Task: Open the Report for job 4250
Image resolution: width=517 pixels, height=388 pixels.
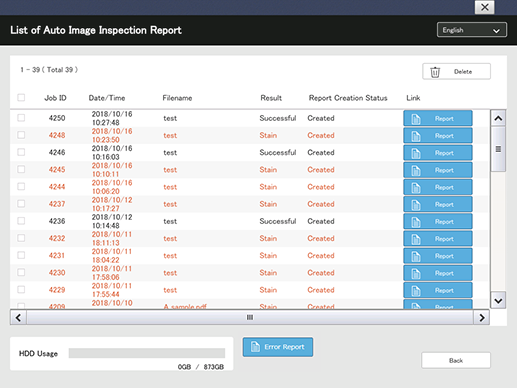Action: pos(438,118)
